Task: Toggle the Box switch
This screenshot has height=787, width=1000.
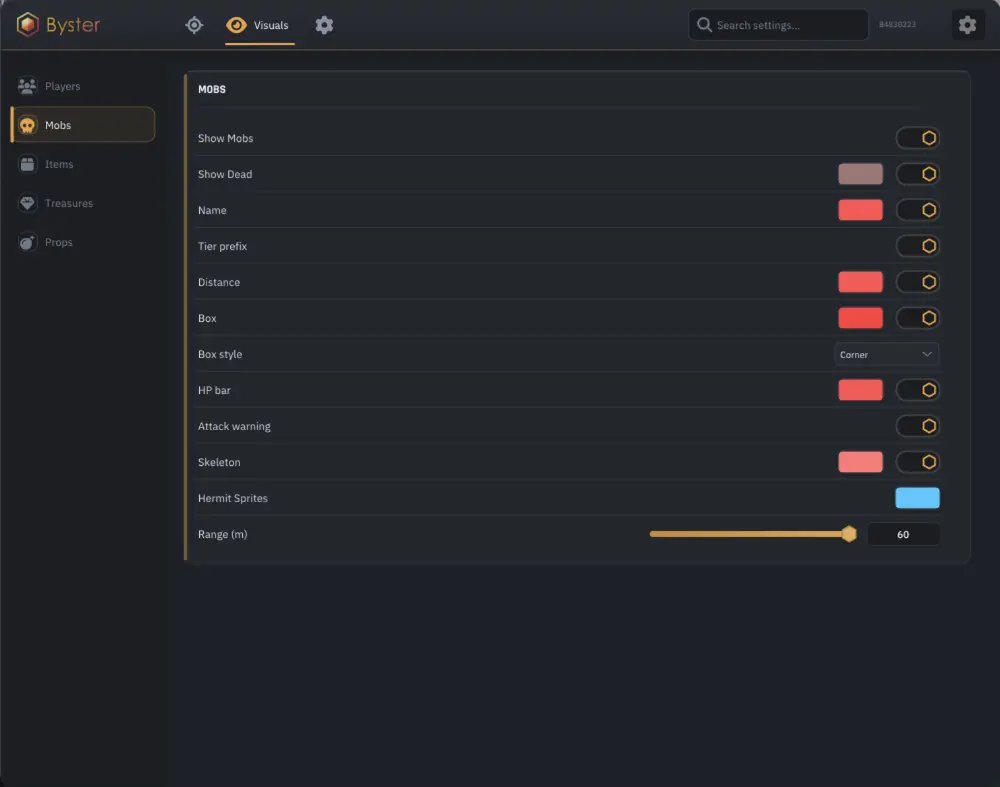Action: coord(917,318)
